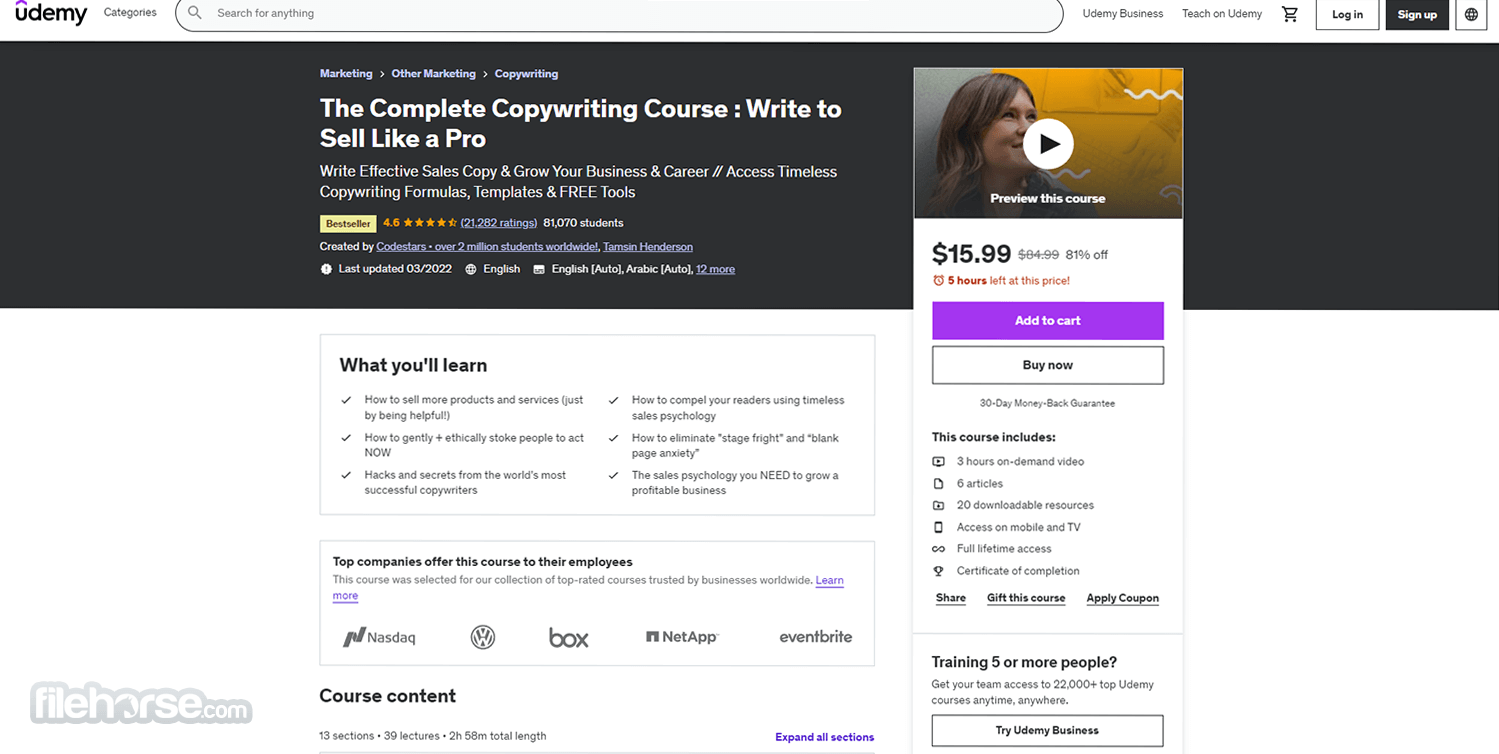Open the 21,282 ratings link
Viewport: 1499px width, 754px height.
pyautogui.click(x=499, y=223)
